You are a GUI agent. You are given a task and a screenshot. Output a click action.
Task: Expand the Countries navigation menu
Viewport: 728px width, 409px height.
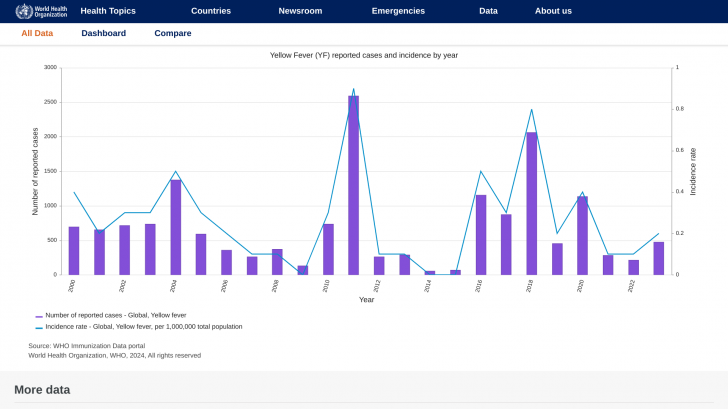[x=211, y=11]
